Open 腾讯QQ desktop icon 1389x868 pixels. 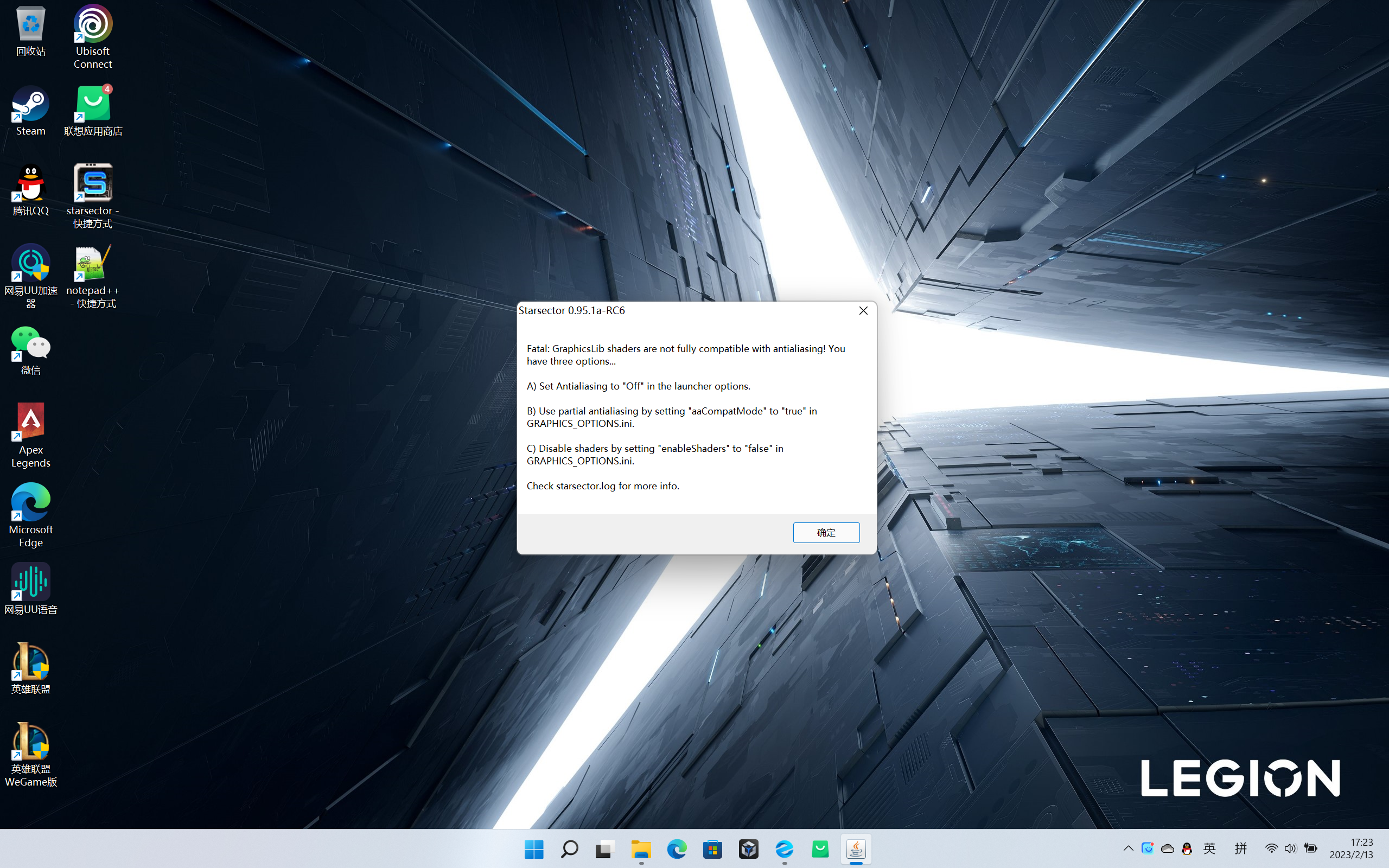click(30, 190)
